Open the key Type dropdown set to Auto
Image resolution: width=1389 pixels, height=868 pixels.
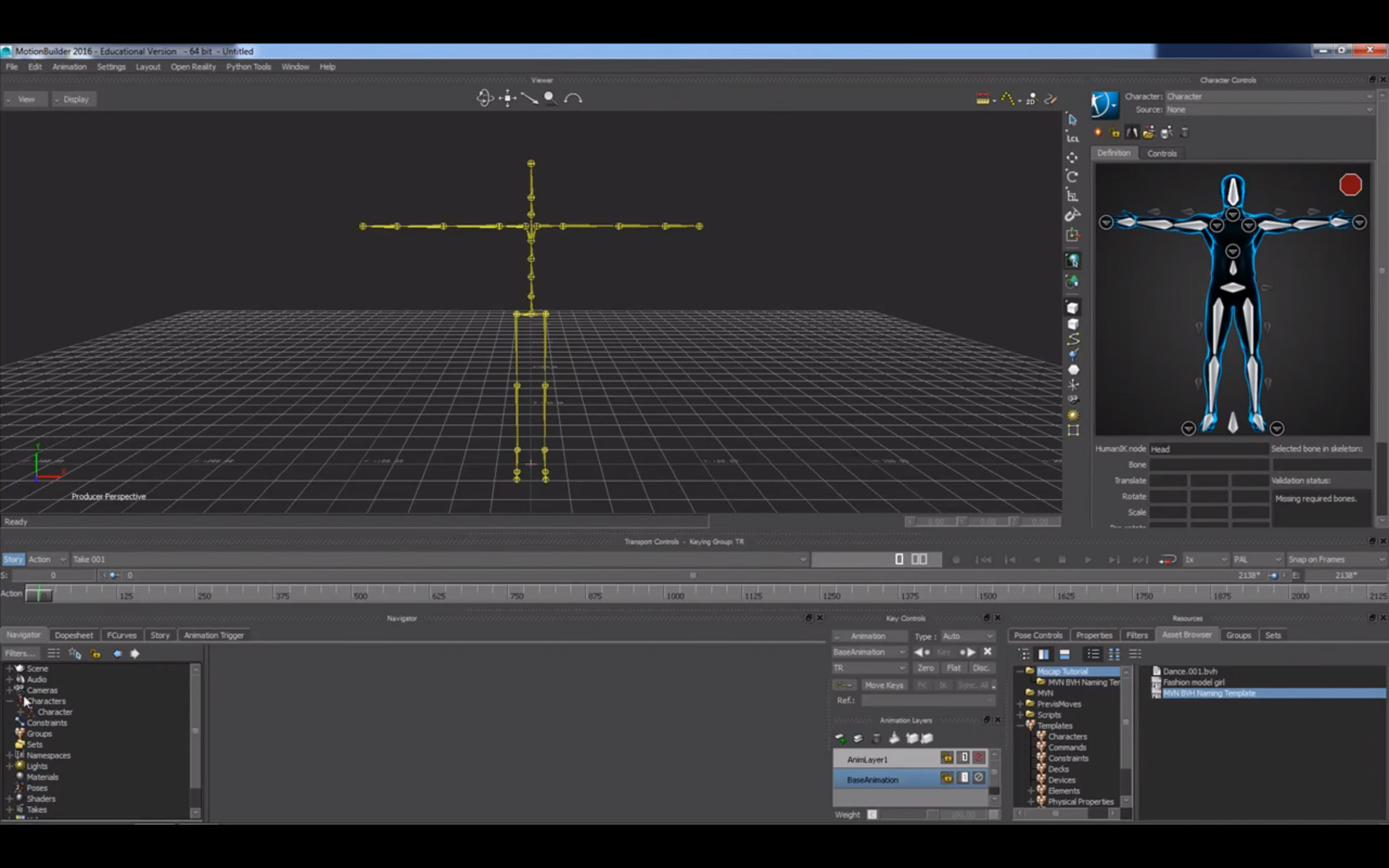pos(968,637)
